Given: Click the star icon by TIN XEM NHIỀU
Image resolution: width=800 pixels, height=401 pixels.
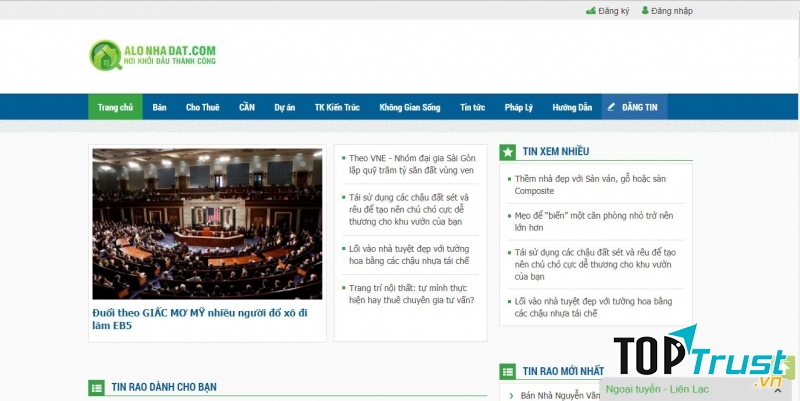Looking at the screenshot, I should point(508,152).
